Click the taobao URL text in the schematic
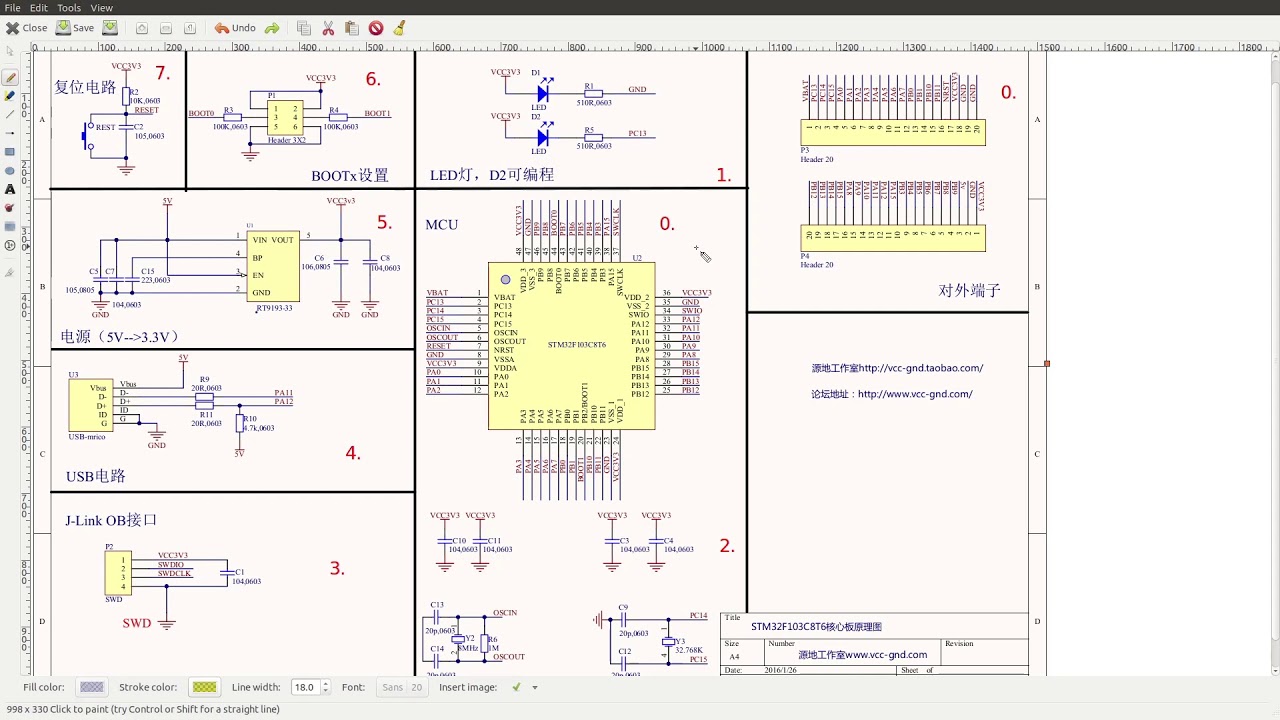The image size is (1280, 720). (x=897, y=368)
